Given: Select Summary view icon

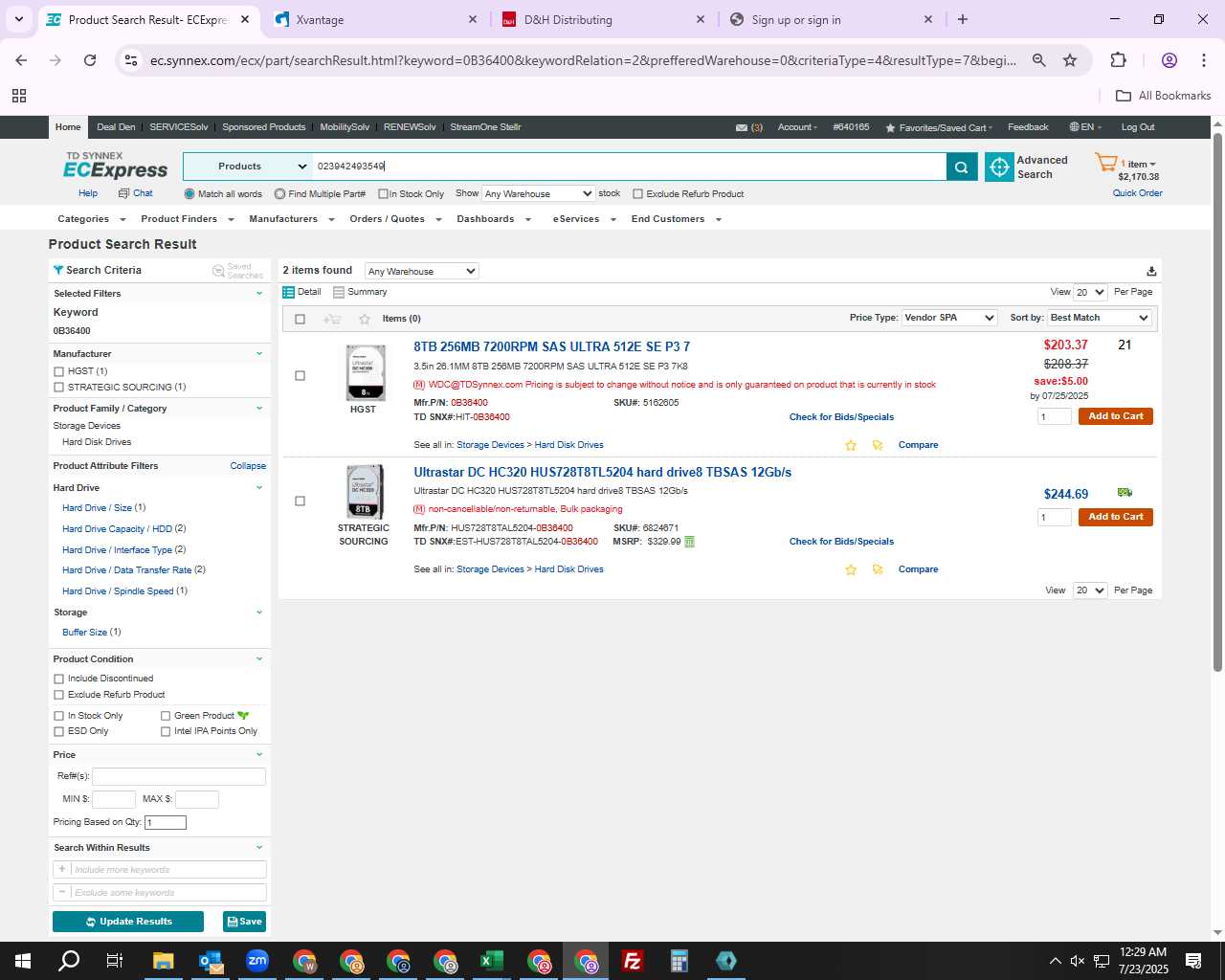Looking at the screenshot, I should click(339, 292).
